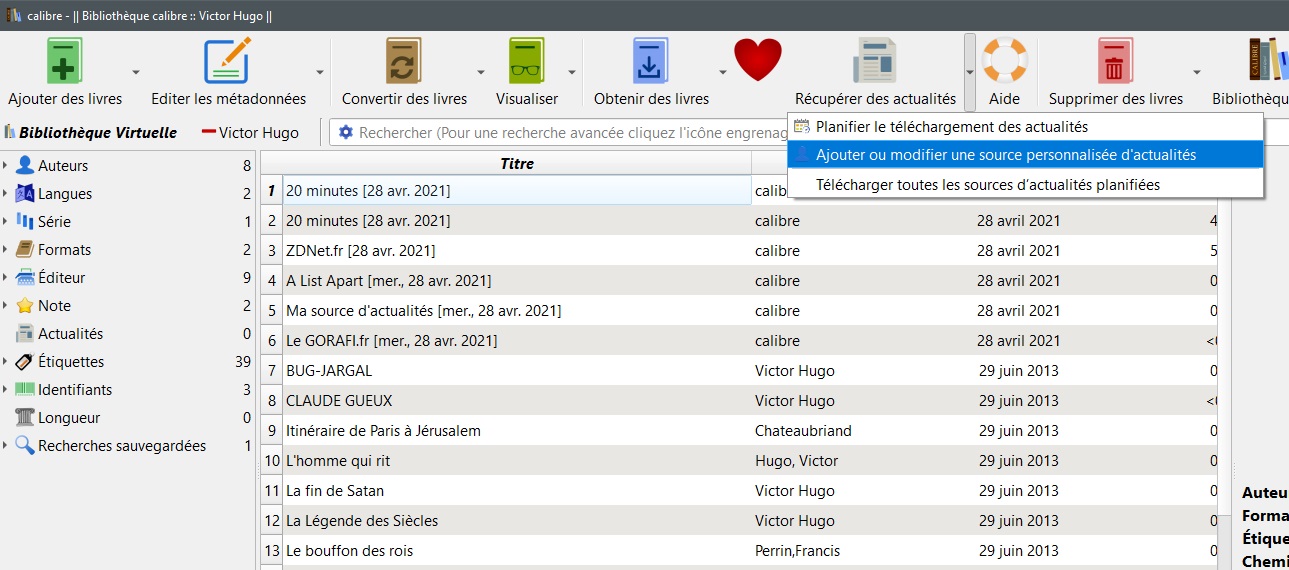Open dropdown arrow beside Obtenir des livres

723,72
